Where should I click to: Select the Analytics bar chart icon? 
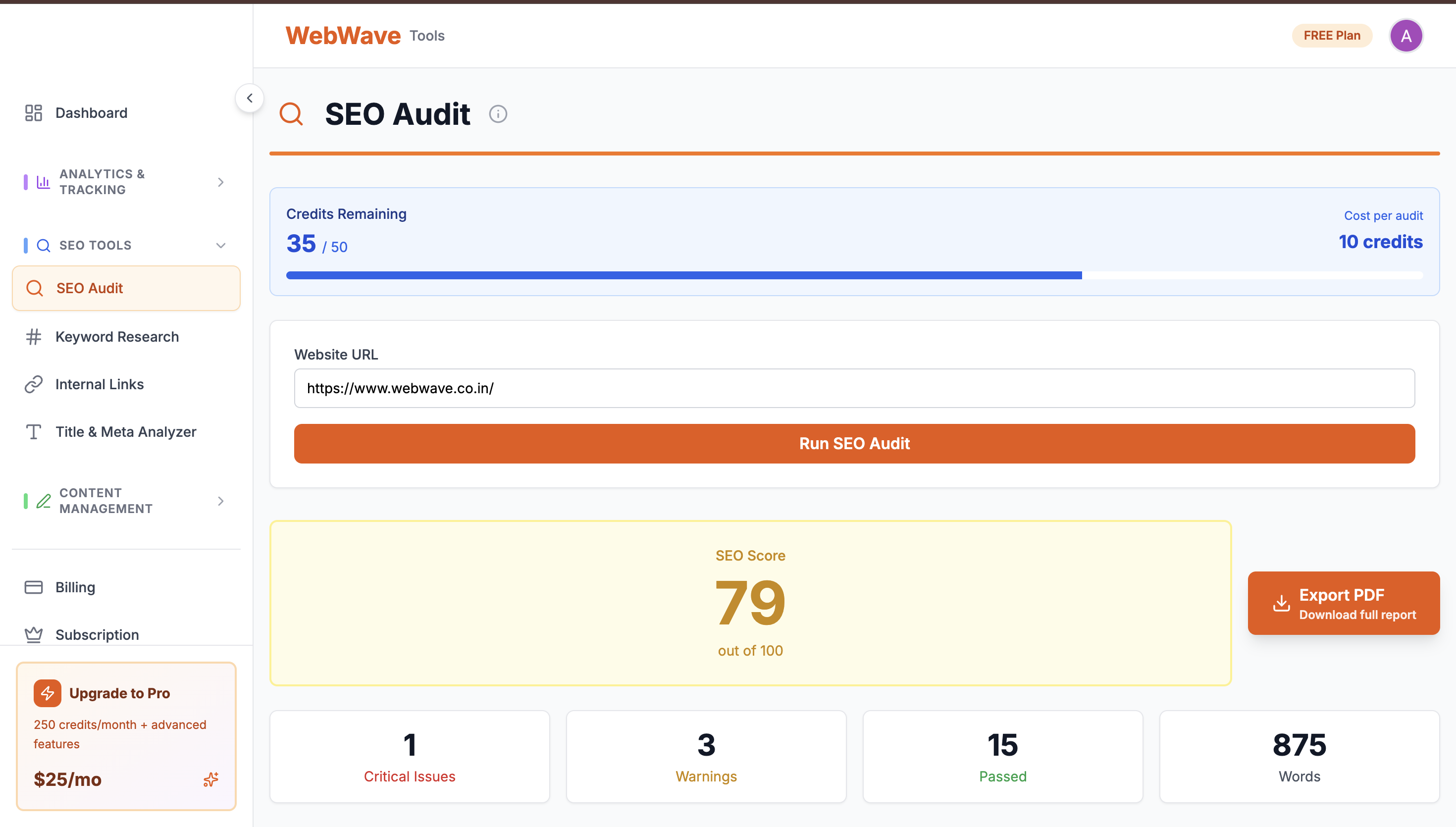tap(43, 182)
